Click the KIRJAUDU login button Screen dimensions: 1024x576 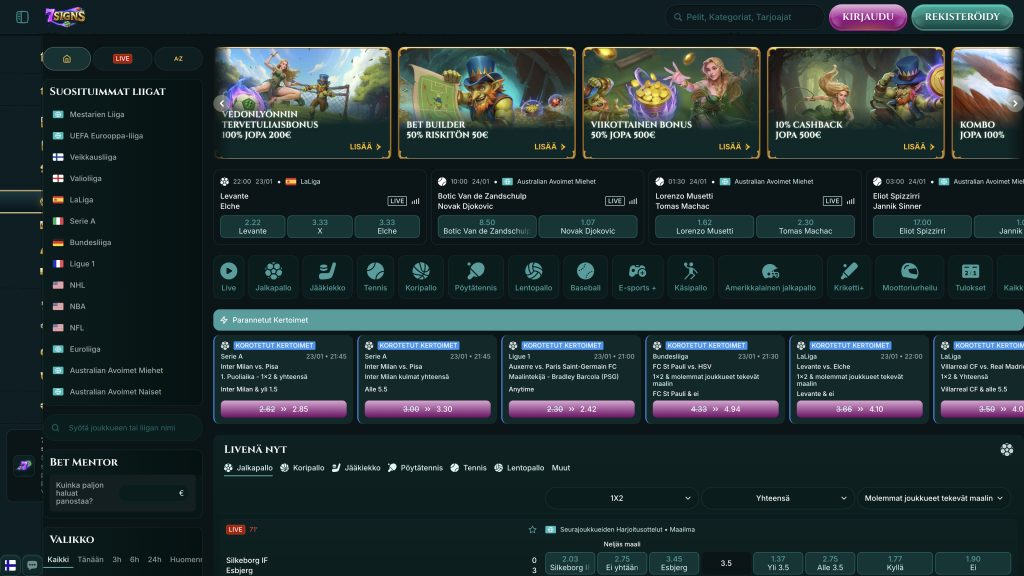pyautogui.click(x=867, y=17)
